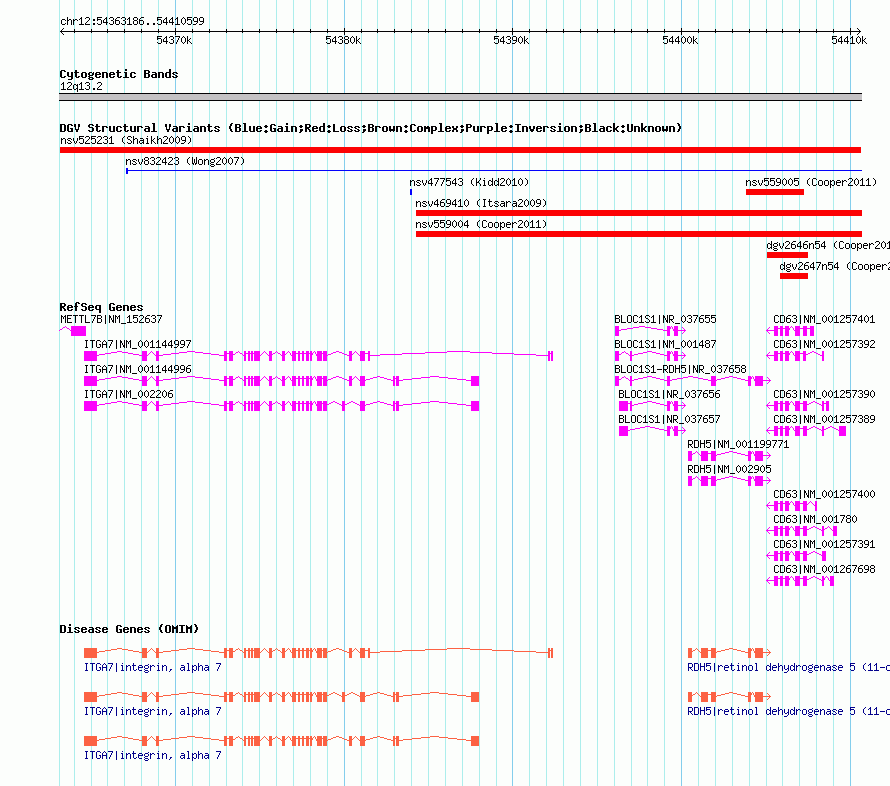Click the second OMIM ITGA7 orange gene model
890x786 pixels.
282,696
